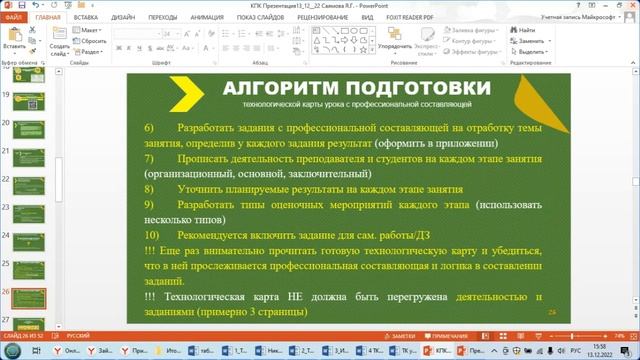
Task: Toggle bulleted list
Action: coord(226,34)
